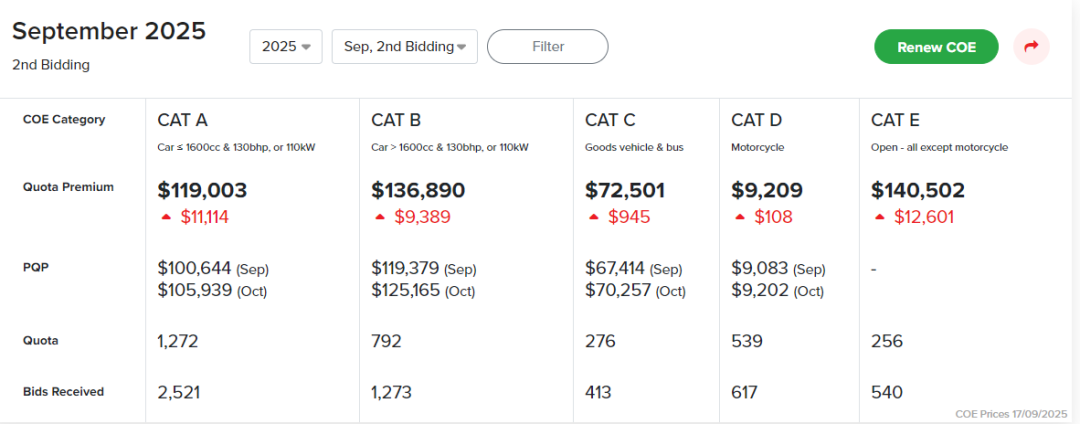Click the CAT B price increase arrow
Viewport: 1080px width, 424px height.
(x=379, y=216)
